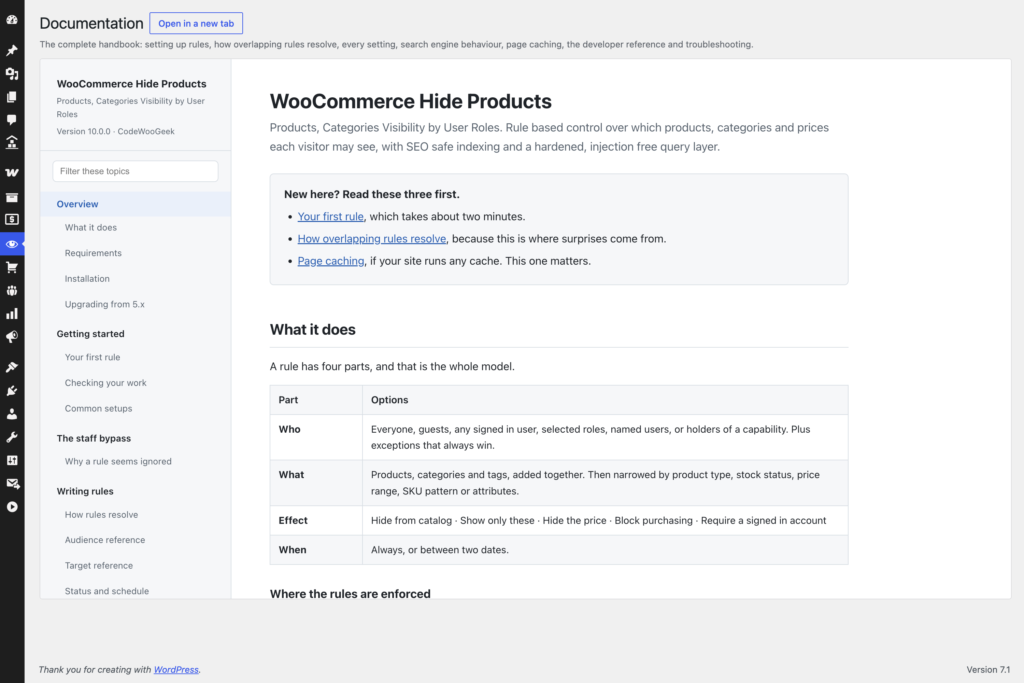Open Settings sliders icon
This screenshot has height=683, width=1024.
tap(12, 460)
